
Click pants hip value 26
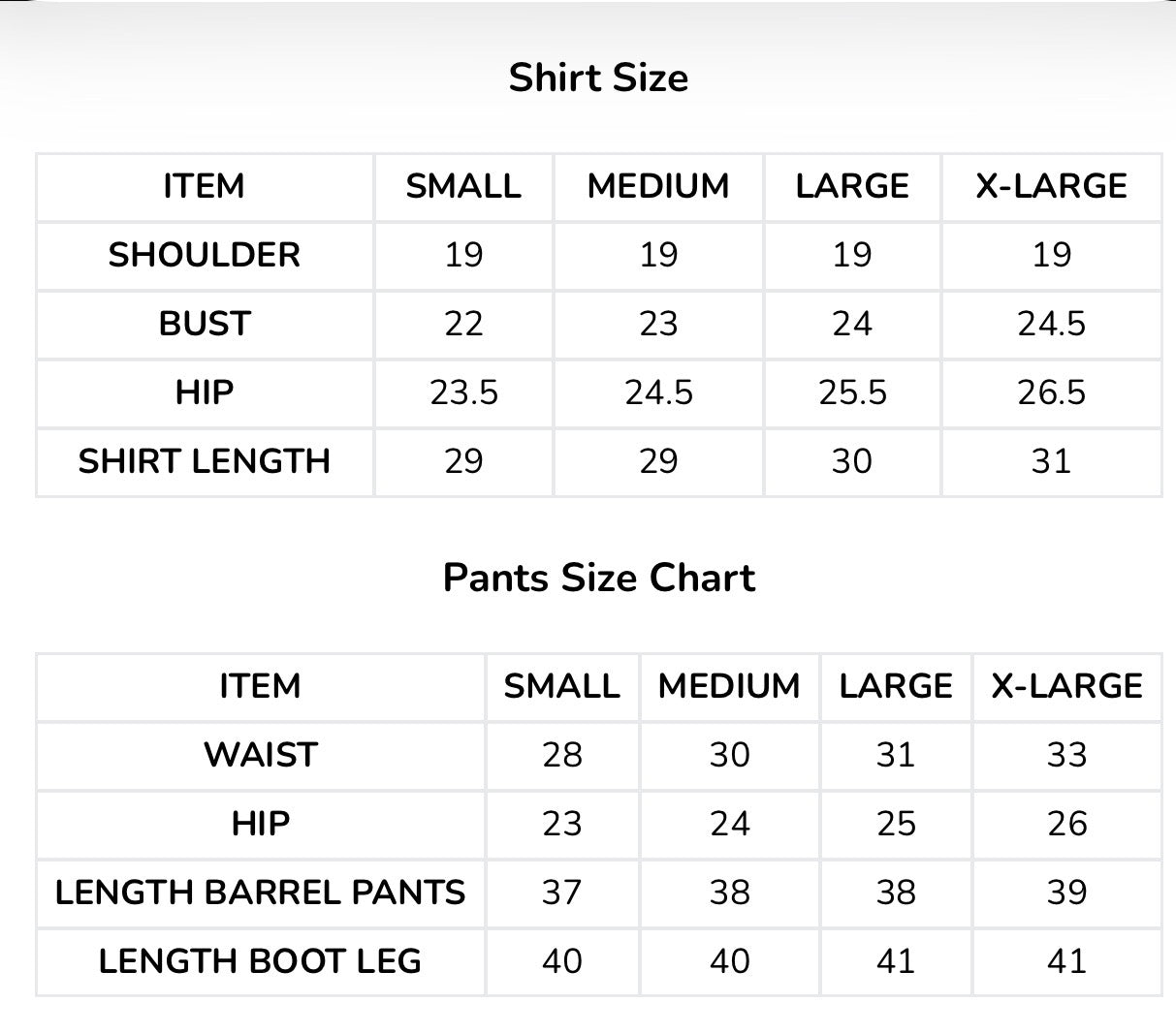pyautogui.click(x=1066, y=824)
